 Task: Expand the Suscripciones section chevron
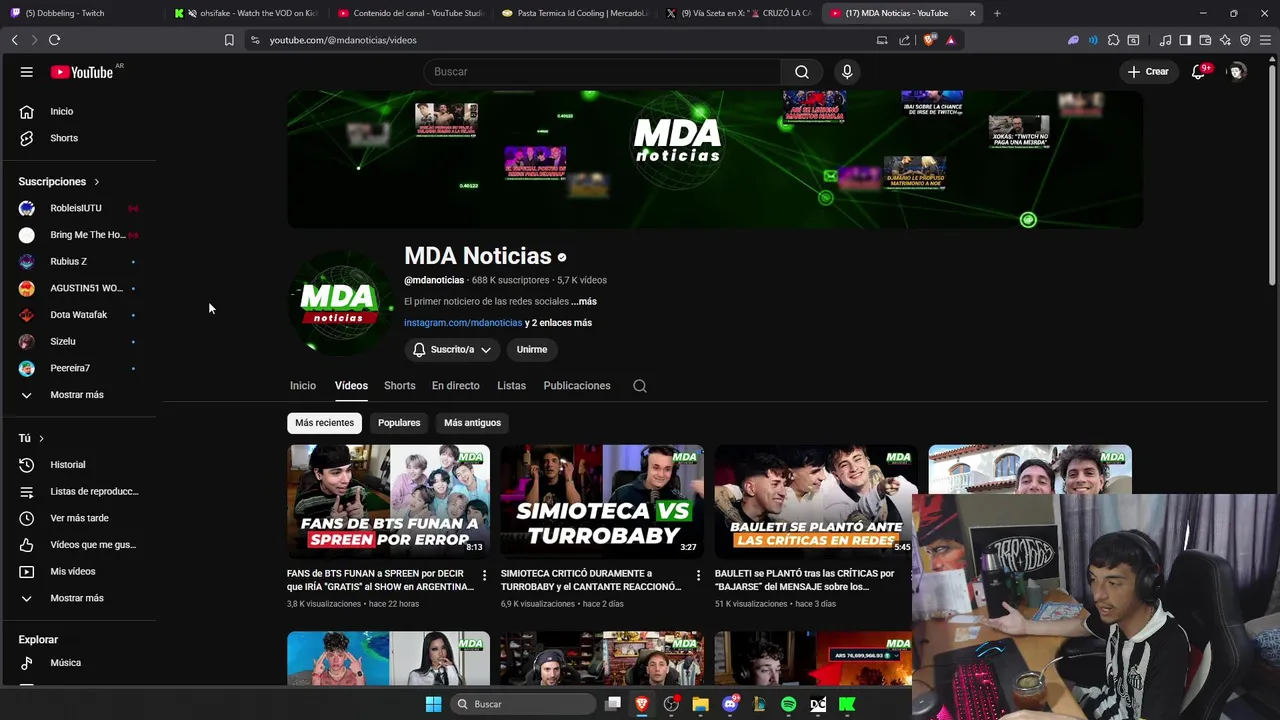(97, 182)
